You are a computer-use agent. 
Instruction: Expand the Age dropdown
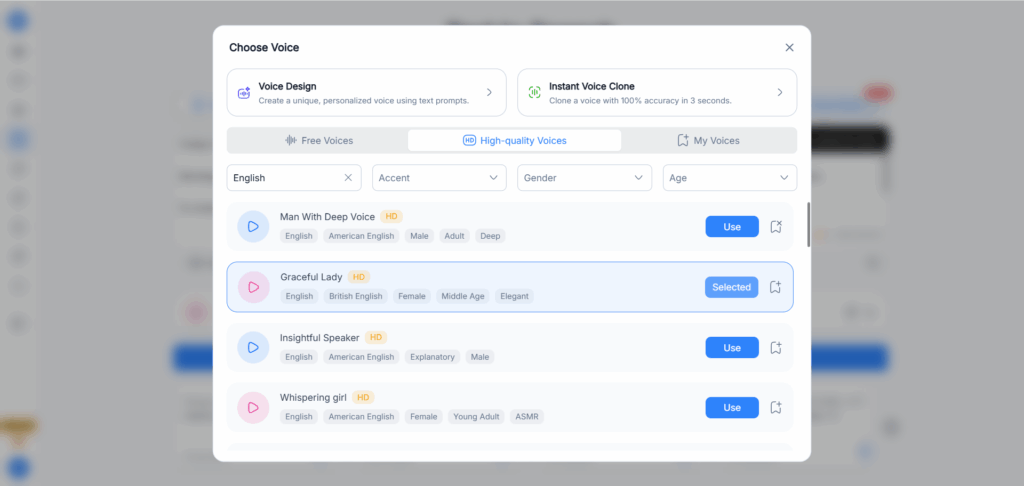tap(730, 178)
